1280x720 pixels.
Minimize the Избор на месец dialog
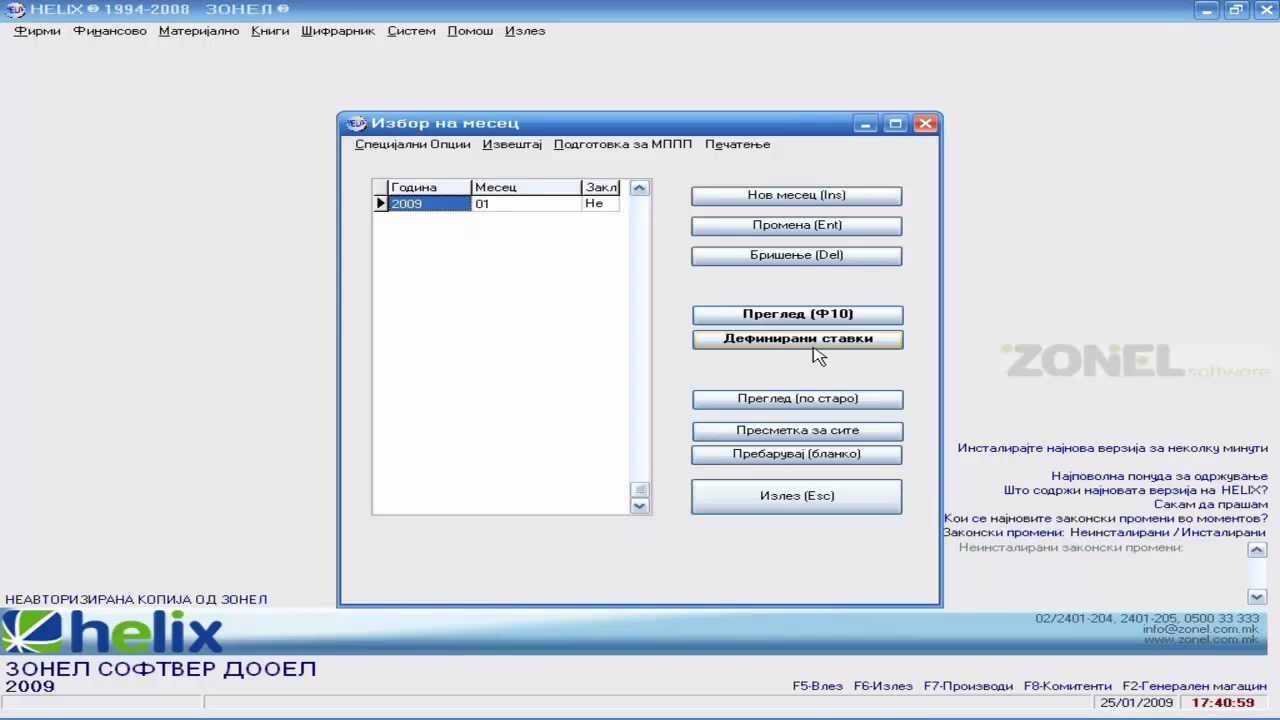[865, 124]
